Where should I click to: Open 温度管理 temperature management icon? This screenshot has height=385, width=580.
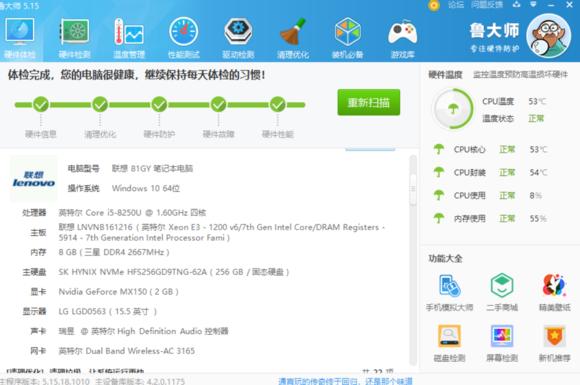tap(129, 38)
